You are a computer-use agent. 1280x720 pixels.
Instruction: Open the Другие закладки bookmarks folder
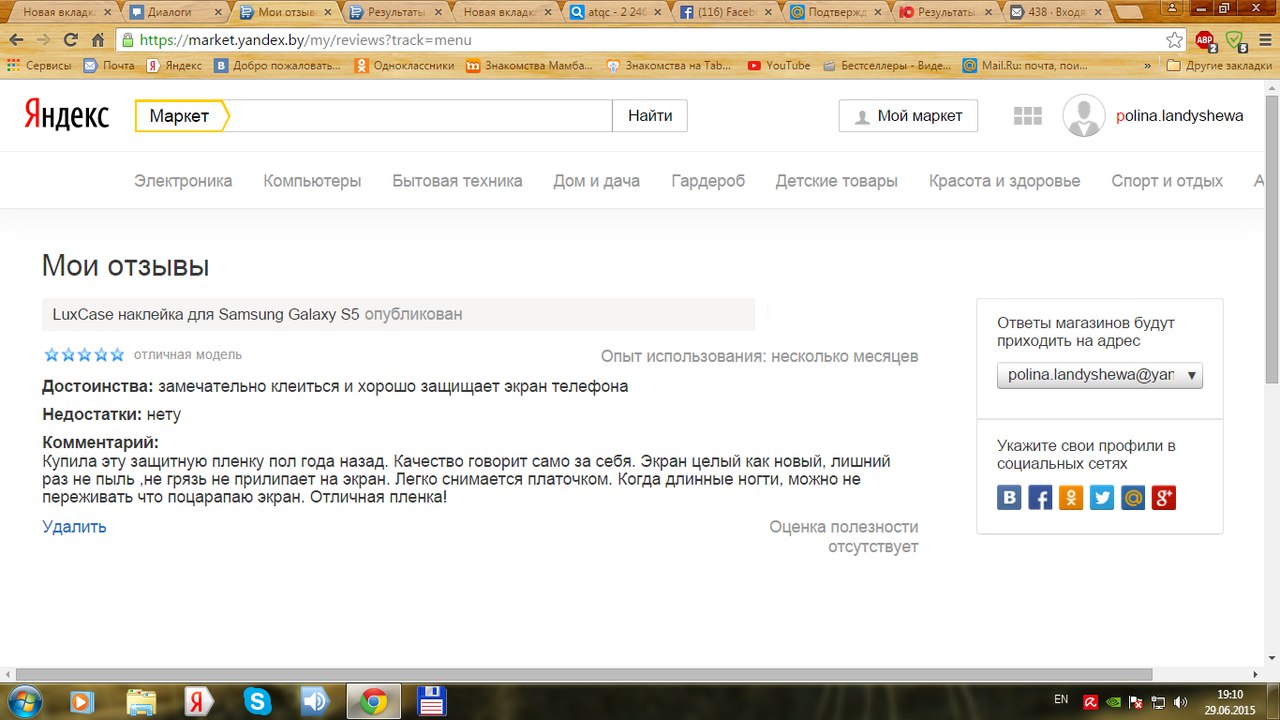(x=1220, y=66)
